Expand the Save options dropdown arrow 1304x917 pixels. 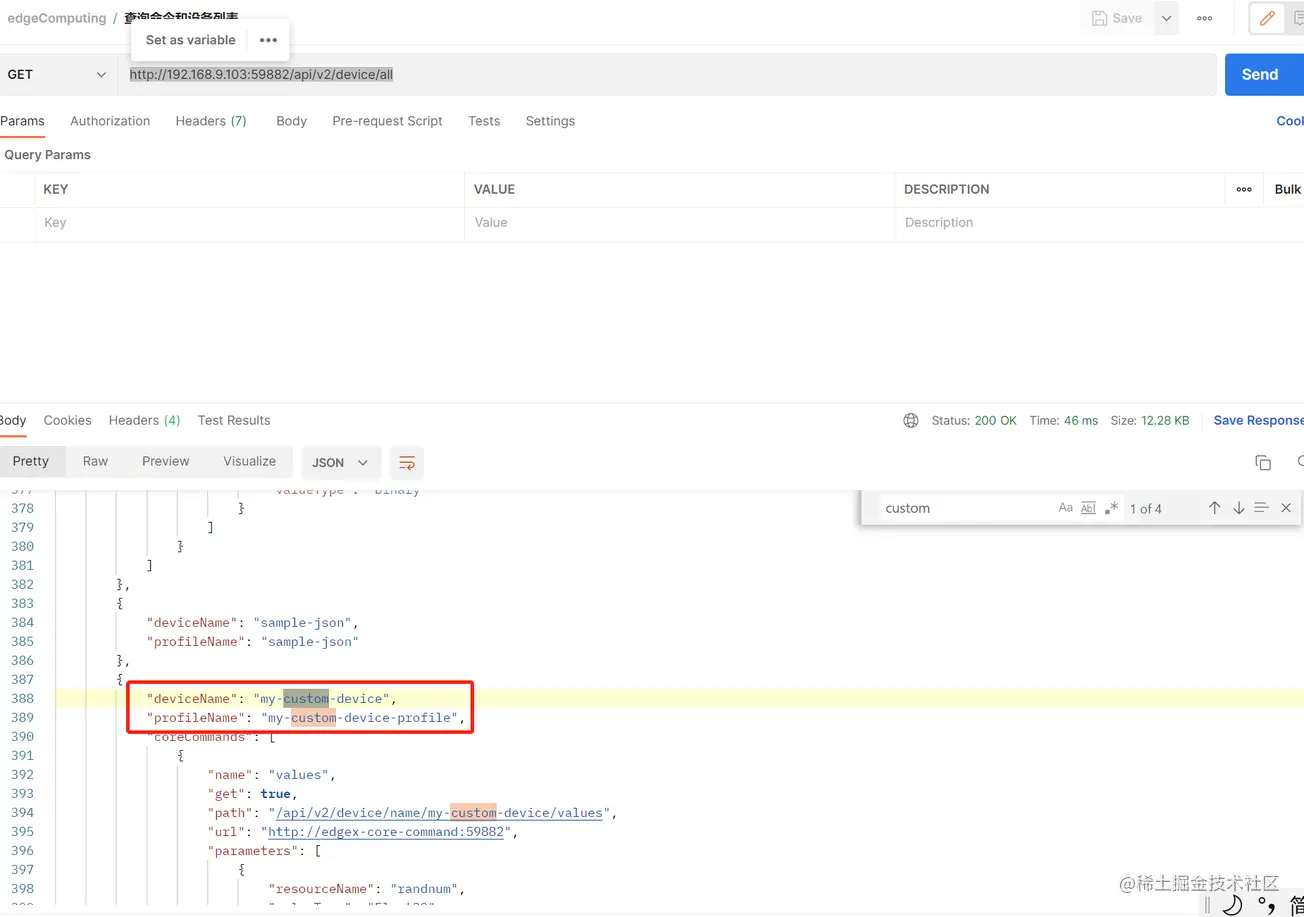pyautogui.click(x=1166, y=18)
